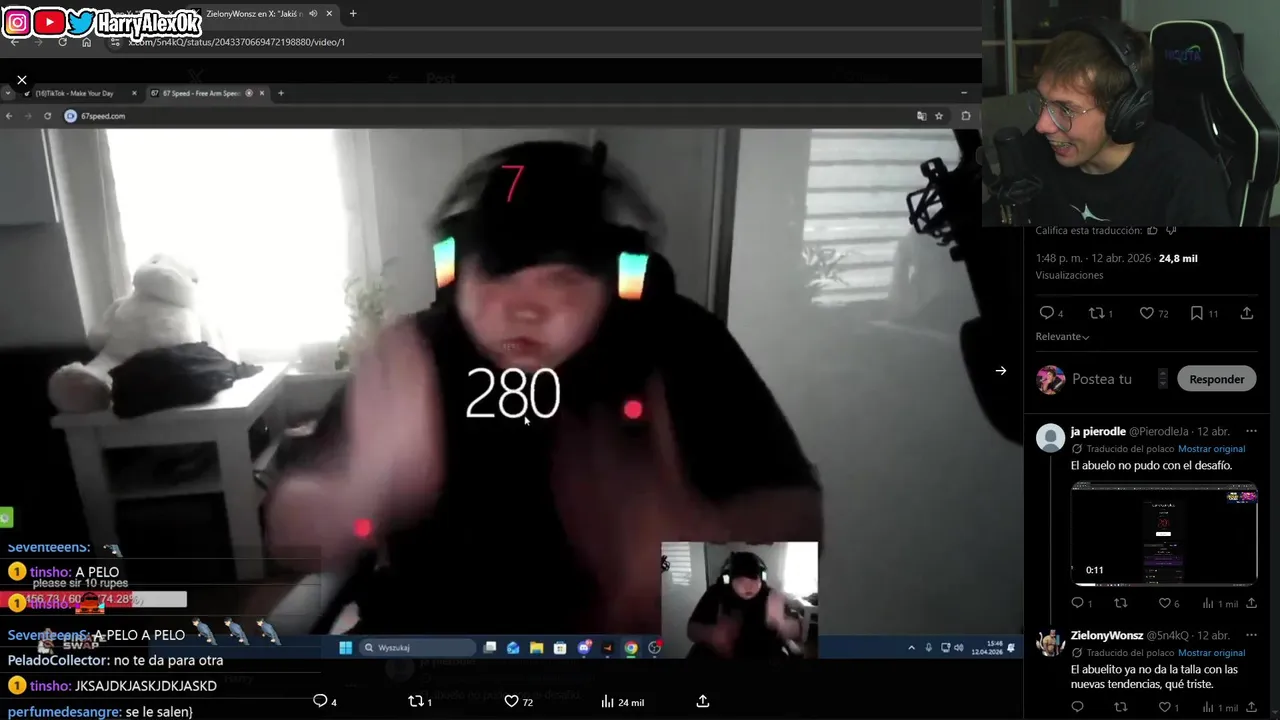1280x720 pixels.
Task: Share ja pierodle's comment
Action: (x=1251, y=603)
